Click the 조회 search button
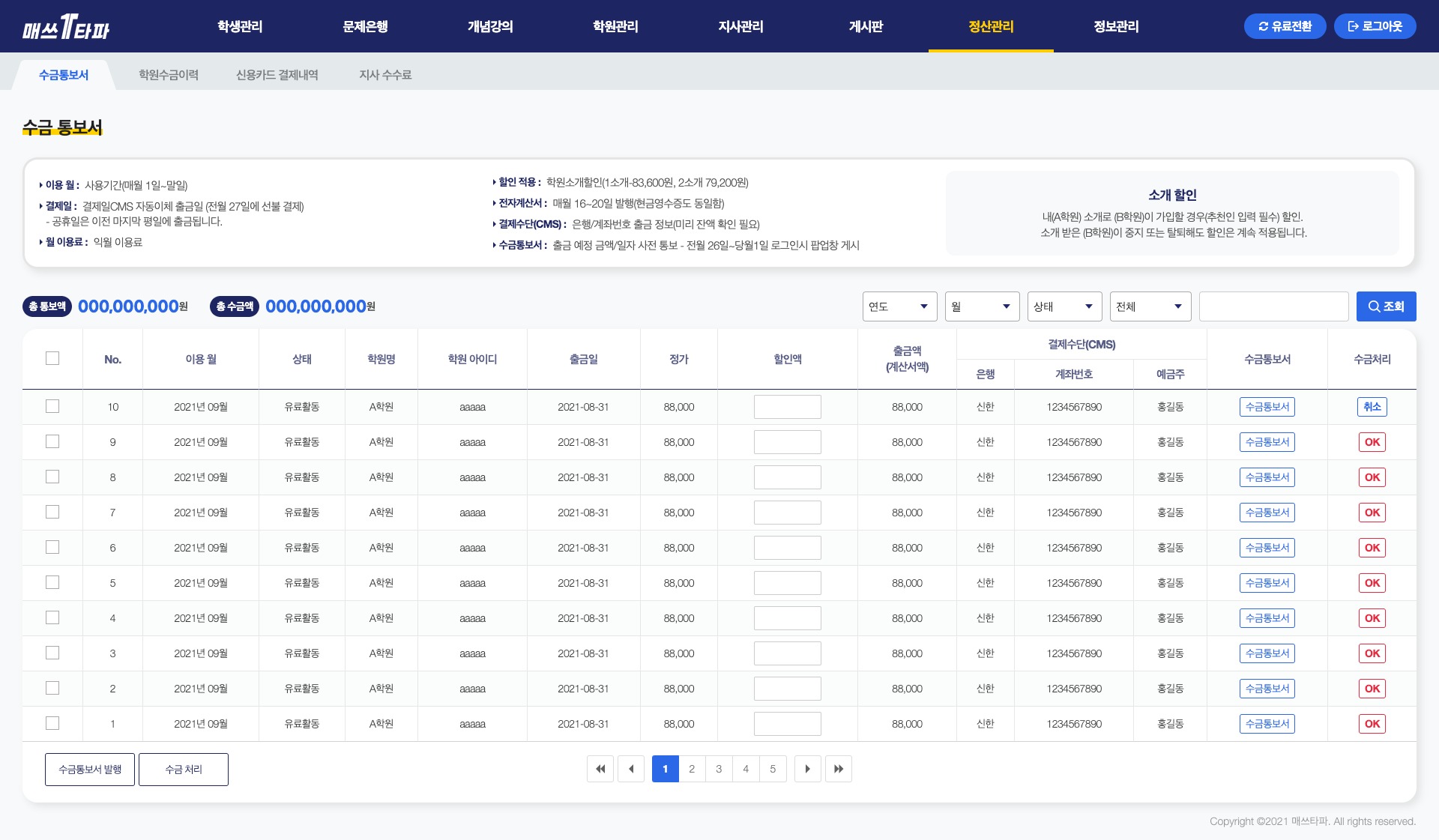 coord(1386,306)
